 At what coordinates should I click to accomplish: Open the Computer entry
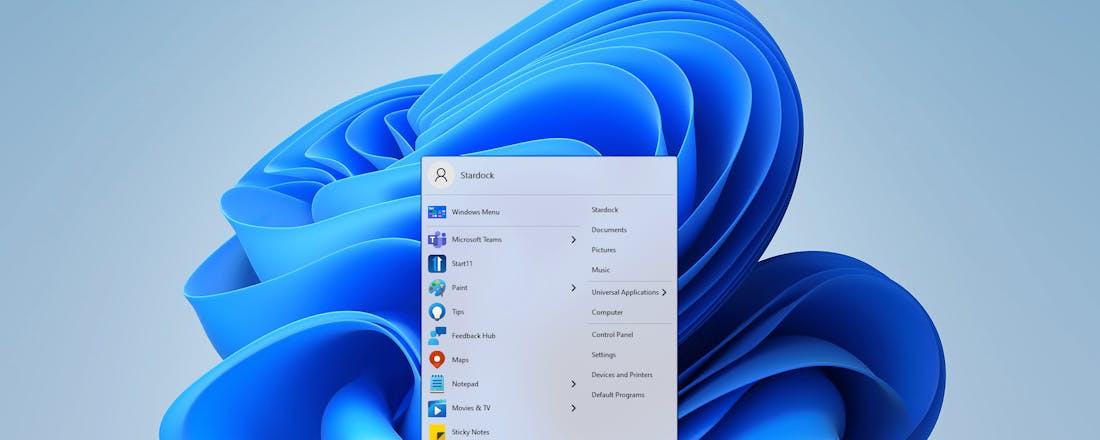[x=607, y=312]
